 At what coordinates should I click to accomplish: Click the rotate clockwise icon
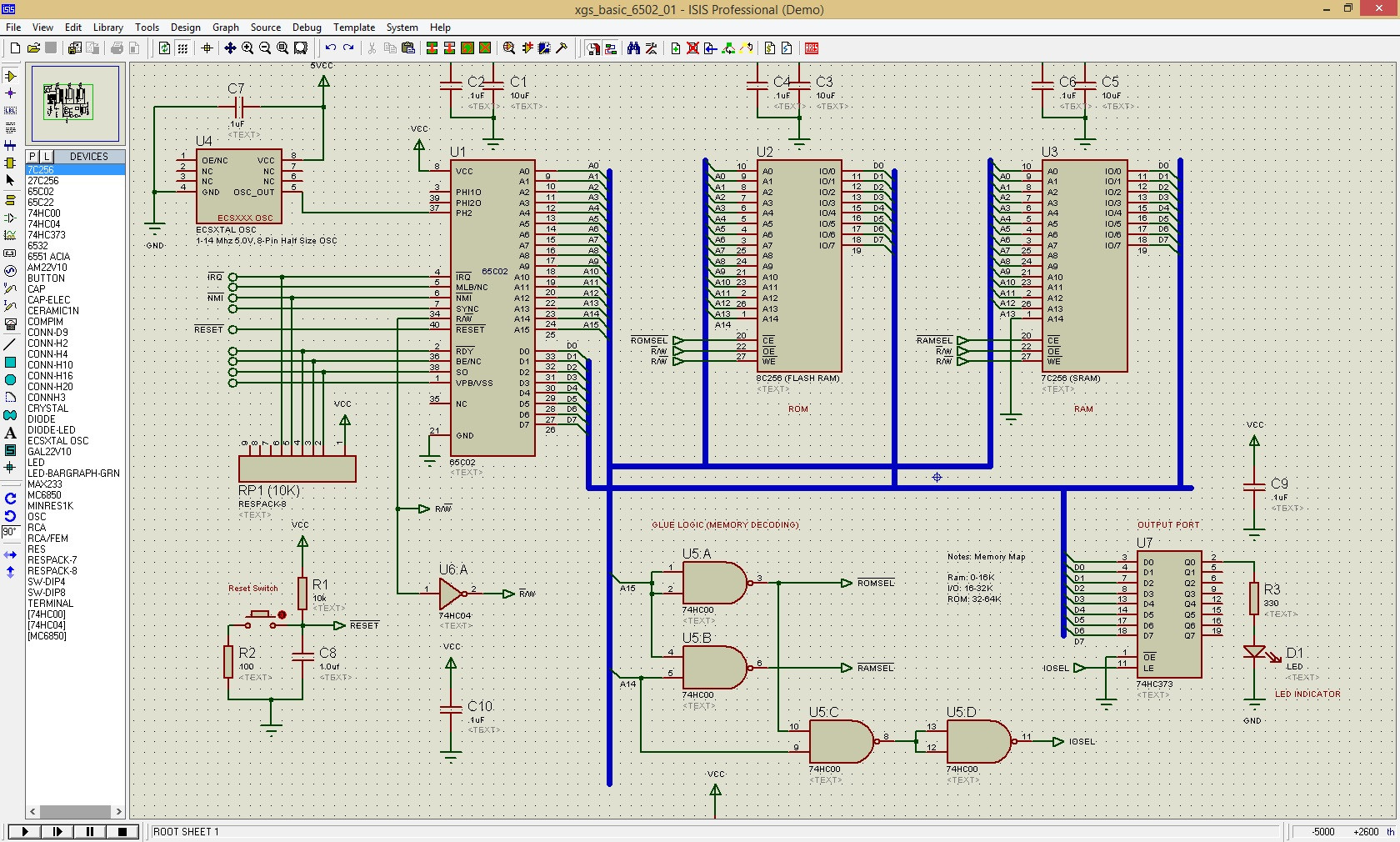[x=10, y=499]
